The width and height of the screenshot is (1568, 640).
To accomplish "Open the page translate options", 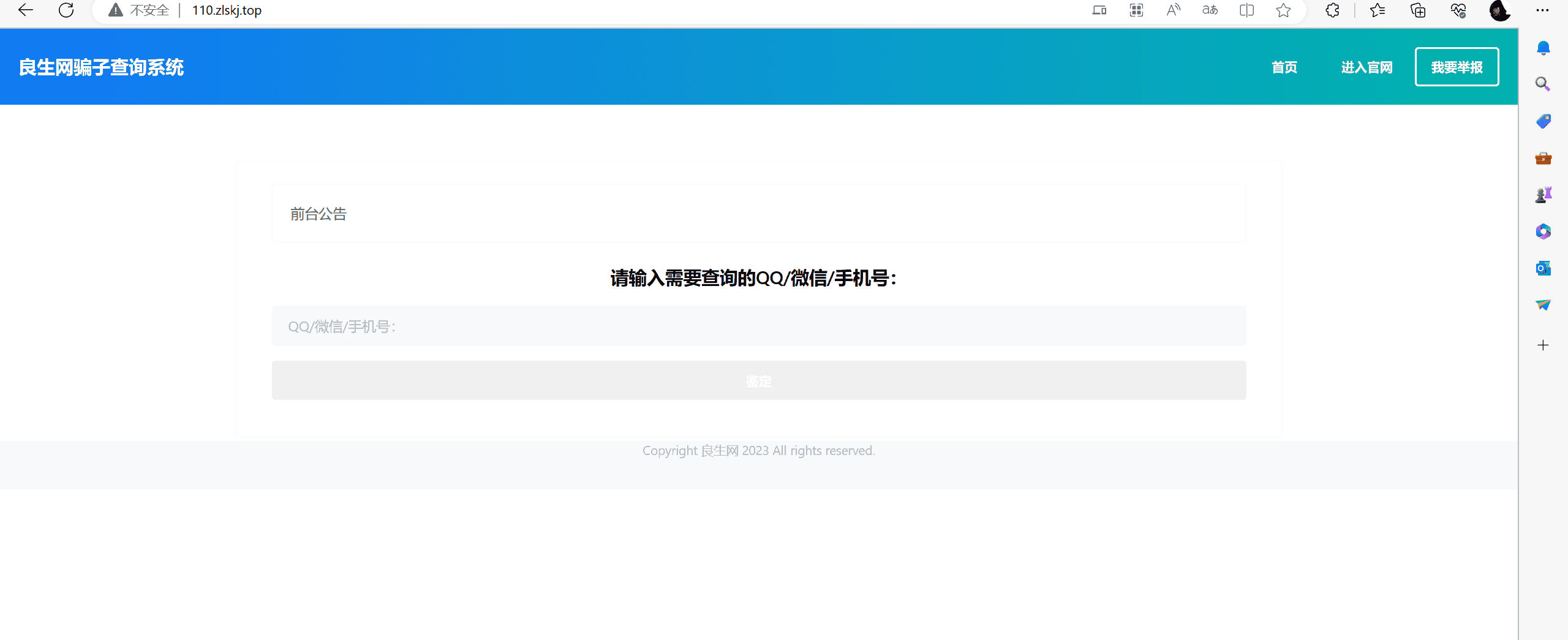I will click(1209, 10).
